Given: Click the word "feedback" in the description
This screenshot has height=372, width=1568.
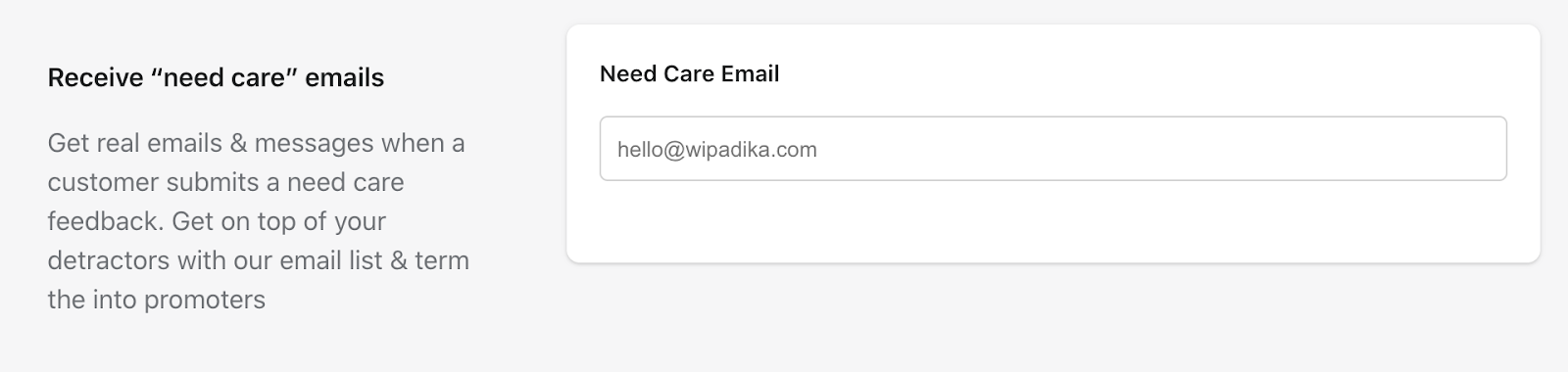Looking at the screenshot, I should [102, 221].
